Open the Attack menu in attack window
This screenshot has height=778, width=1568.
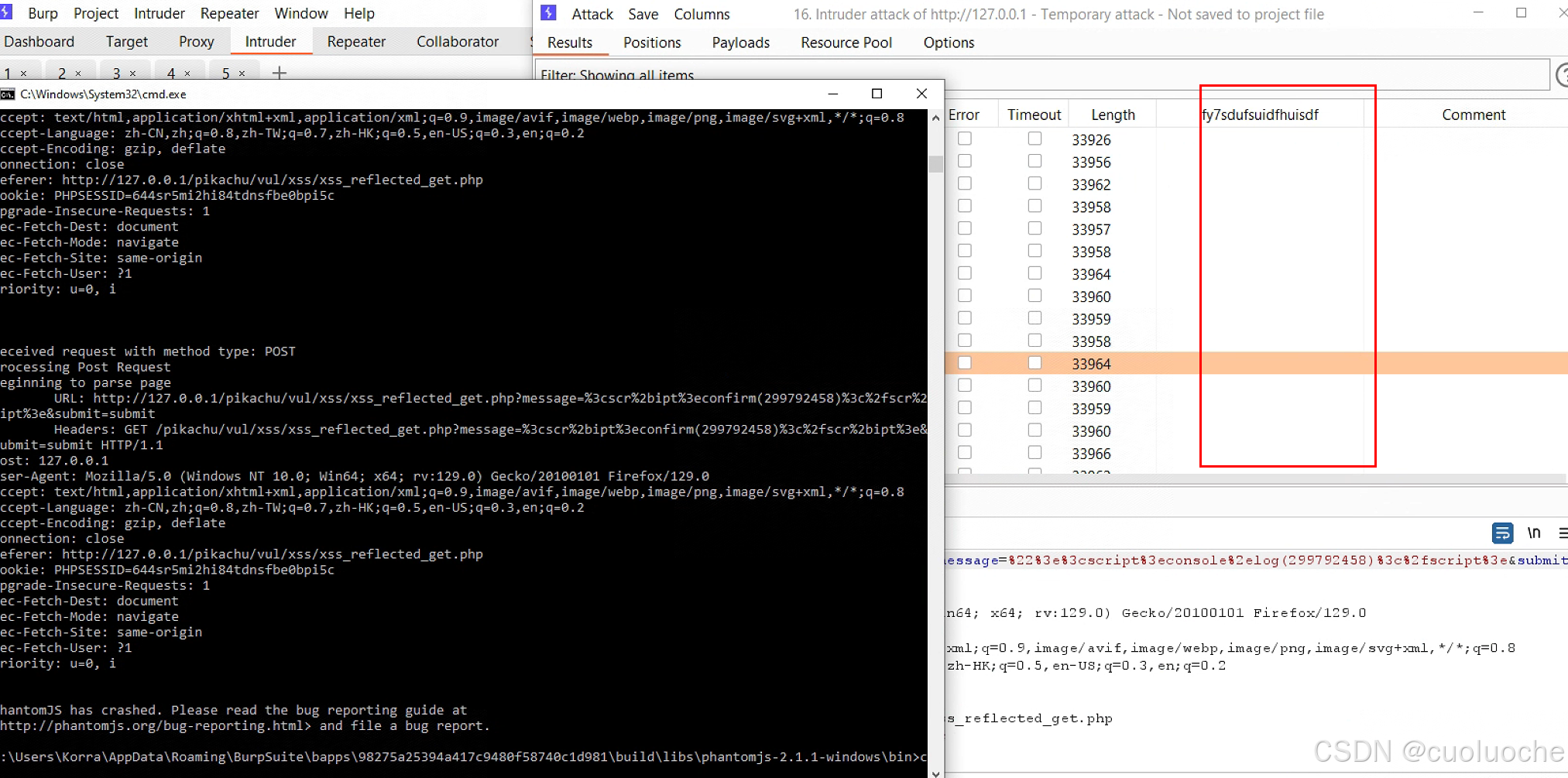click(x=592, y=14)
